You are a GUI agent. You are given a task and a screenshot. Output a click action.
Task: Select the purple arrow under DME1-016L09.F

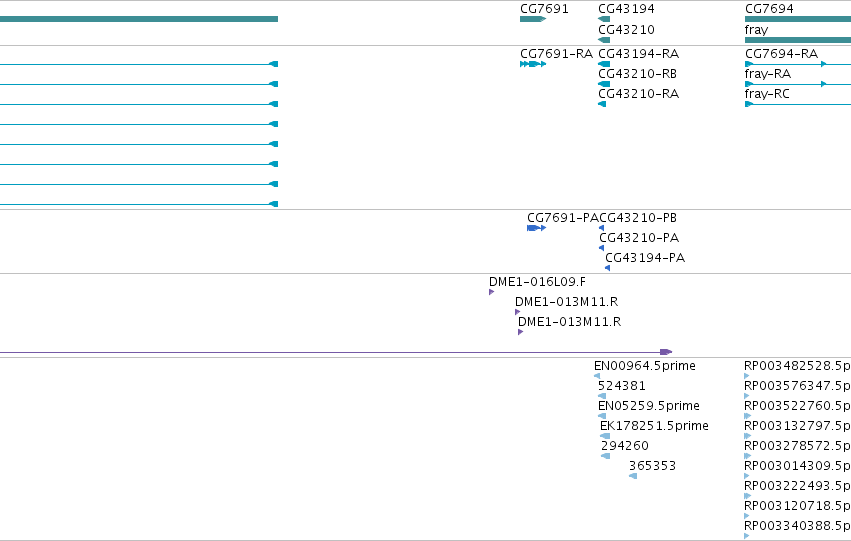(491, 292)
